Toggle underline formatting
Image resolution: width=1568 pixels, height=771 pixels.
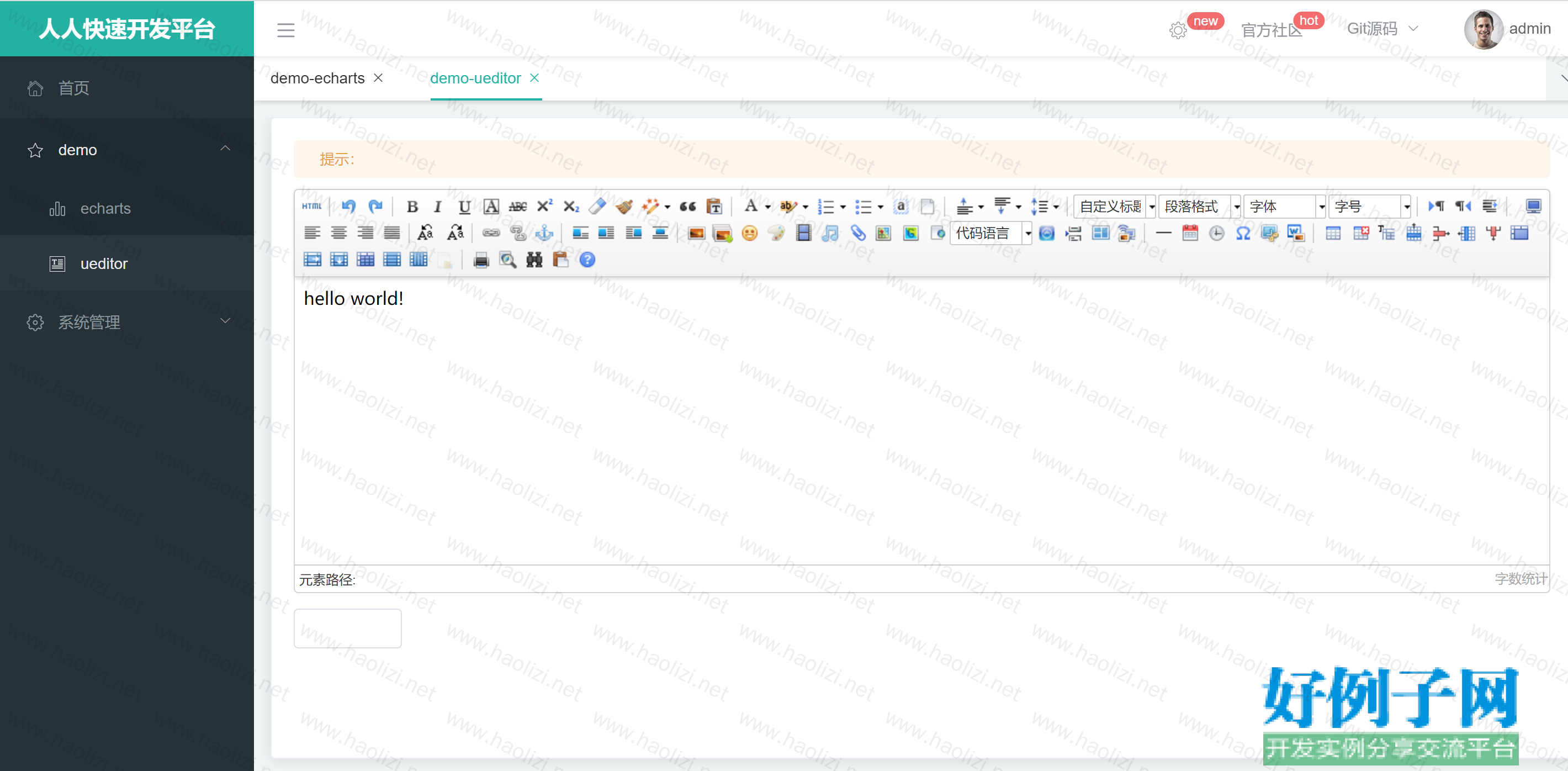tap(464, 207)
